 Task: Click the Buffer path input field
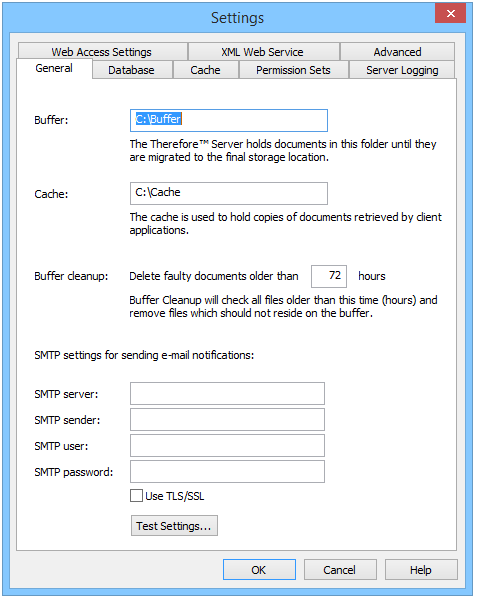point(229,120)
